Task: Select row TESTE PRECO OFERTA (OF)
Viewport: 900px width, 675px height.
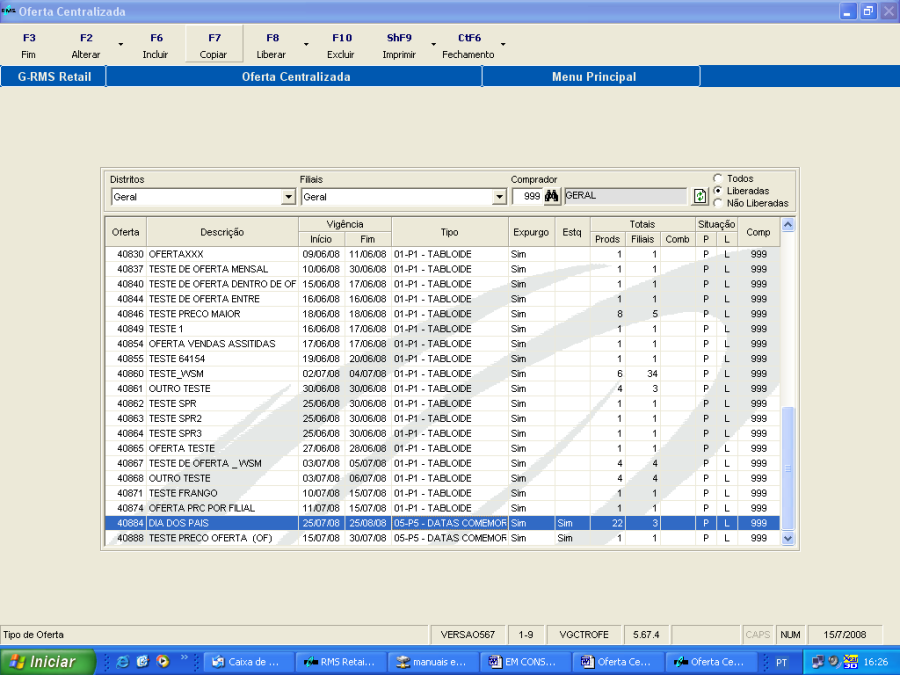Action: click(x=443, y=538)
